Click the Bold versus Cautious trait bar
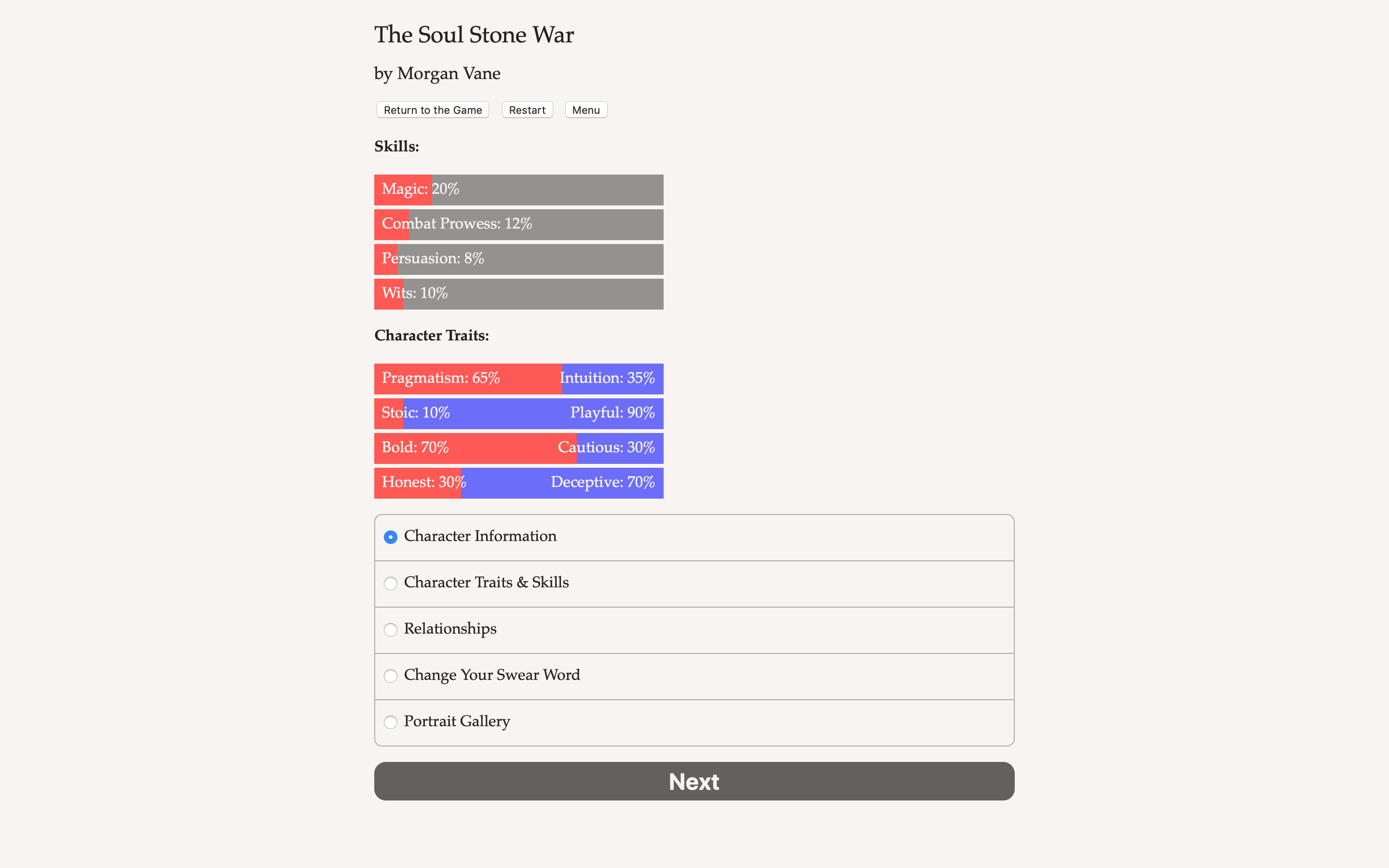Screen dimensions: 1389x868 click(x=518, y=448)
